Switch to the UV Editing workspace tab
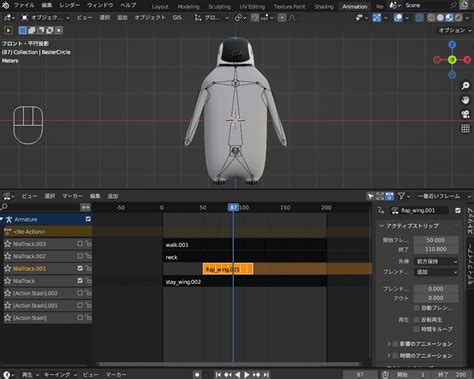The height and width of the screenshot is (379, 474). (252, 6)
